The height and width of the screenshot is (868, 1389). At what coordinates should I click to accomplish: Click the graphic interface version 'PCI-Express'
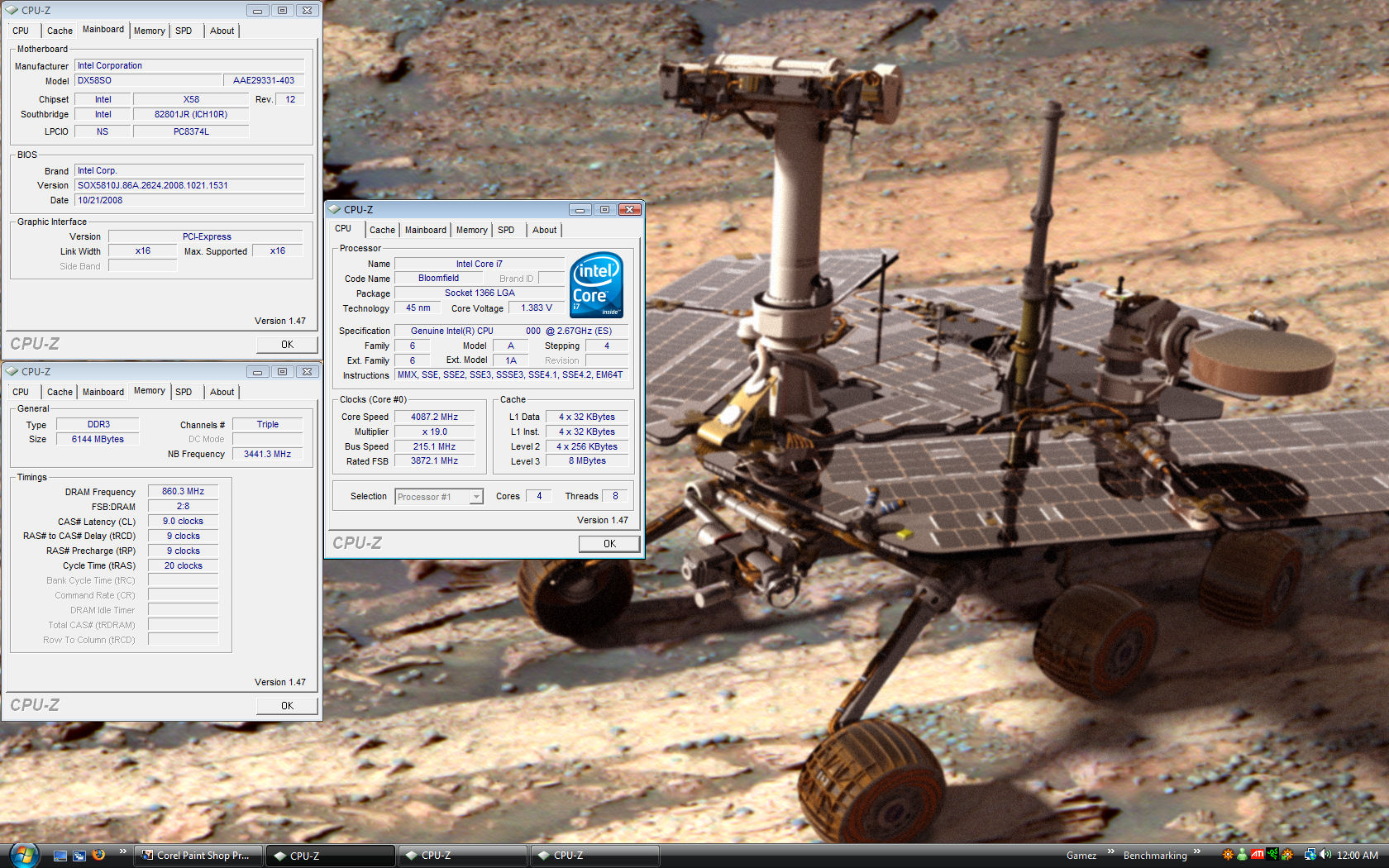click(206, 236)
